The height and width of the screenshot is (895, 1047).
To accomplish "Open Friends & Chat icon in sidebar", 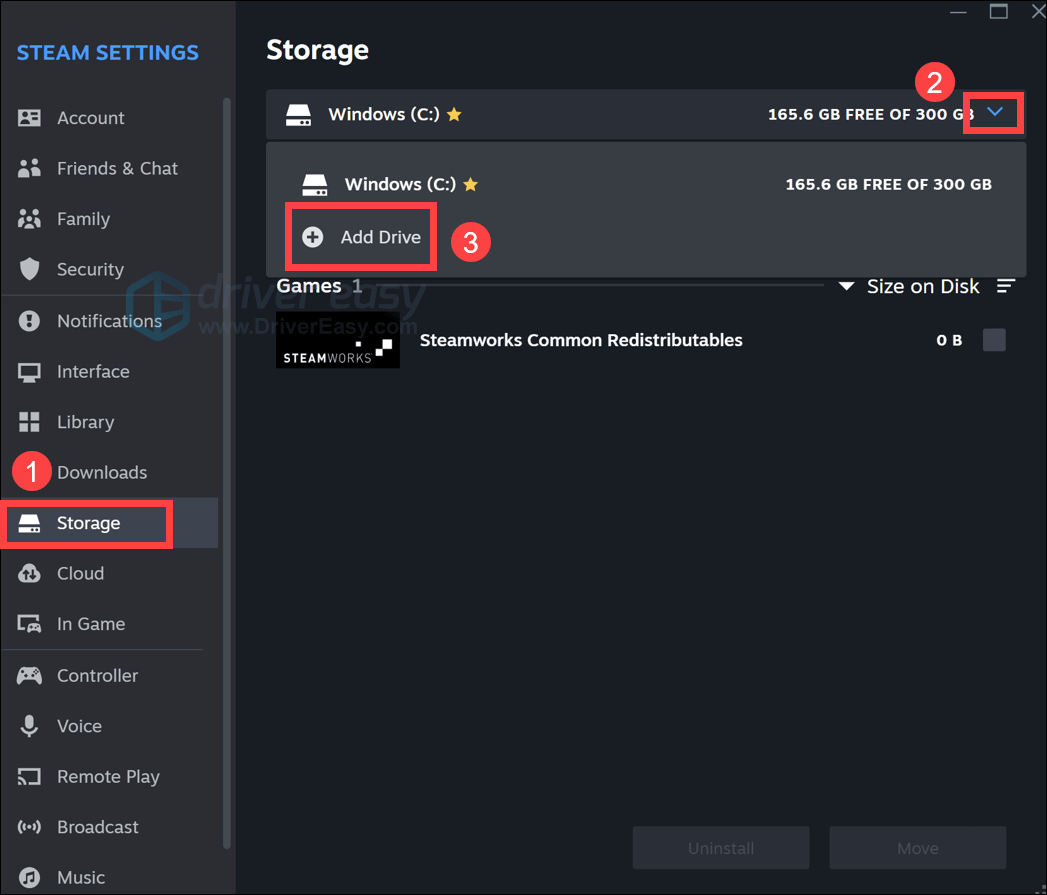I will (29, 168).
